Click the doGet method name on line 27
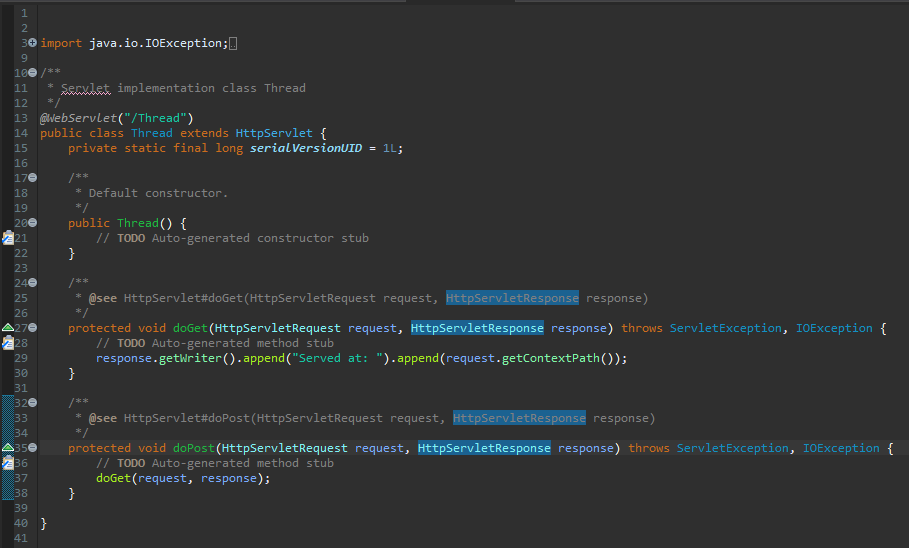 click(190, 328)
